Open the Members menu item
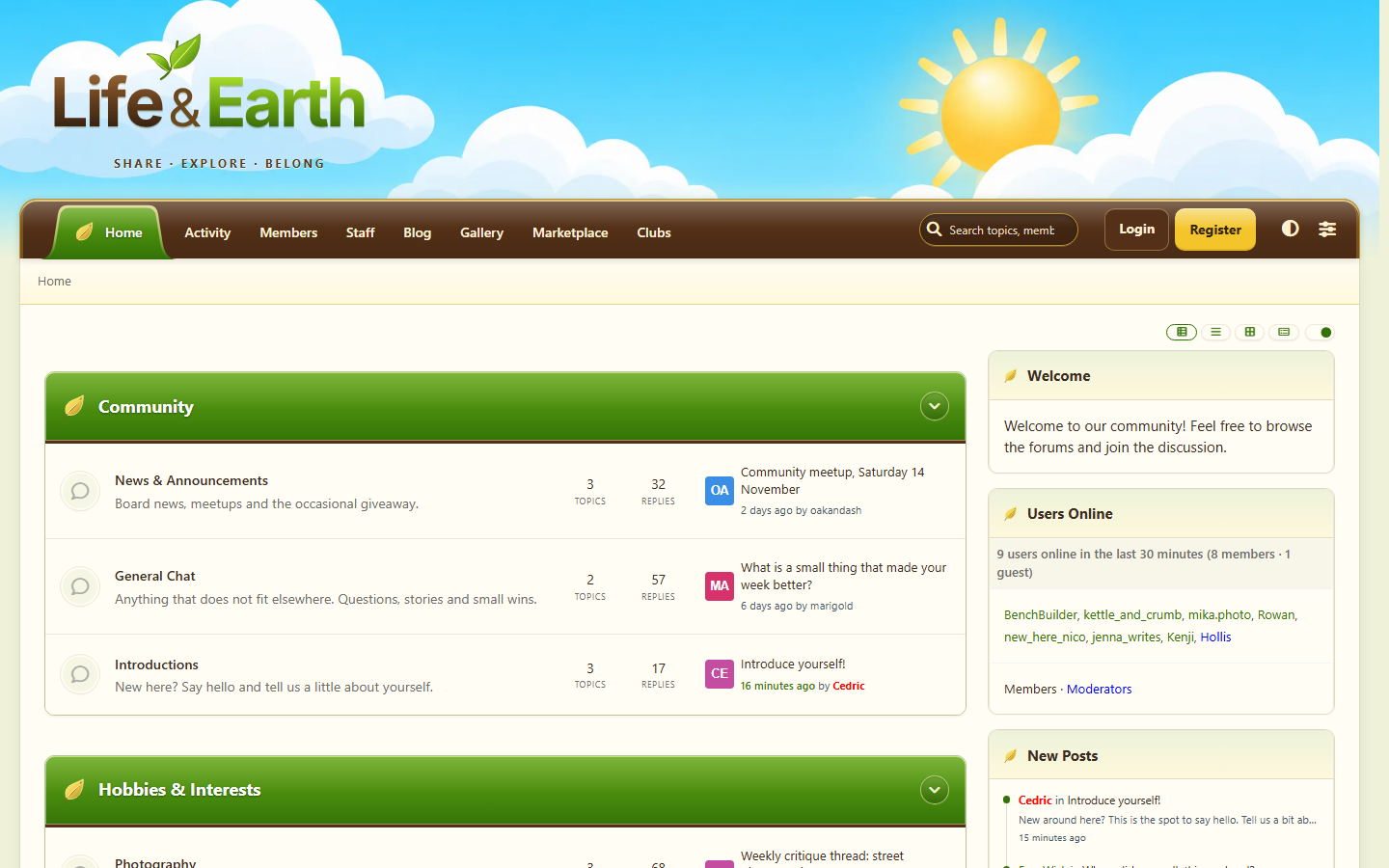The width and height of the screenshot is (1389, 868). click(288, 232)
